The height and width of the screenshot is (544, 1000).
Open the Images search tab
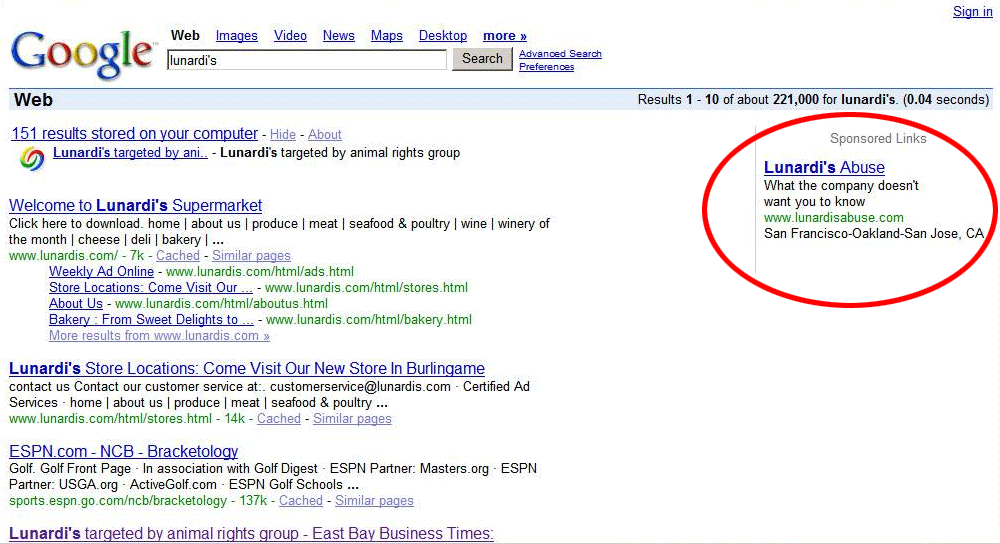tap(236, 36)
